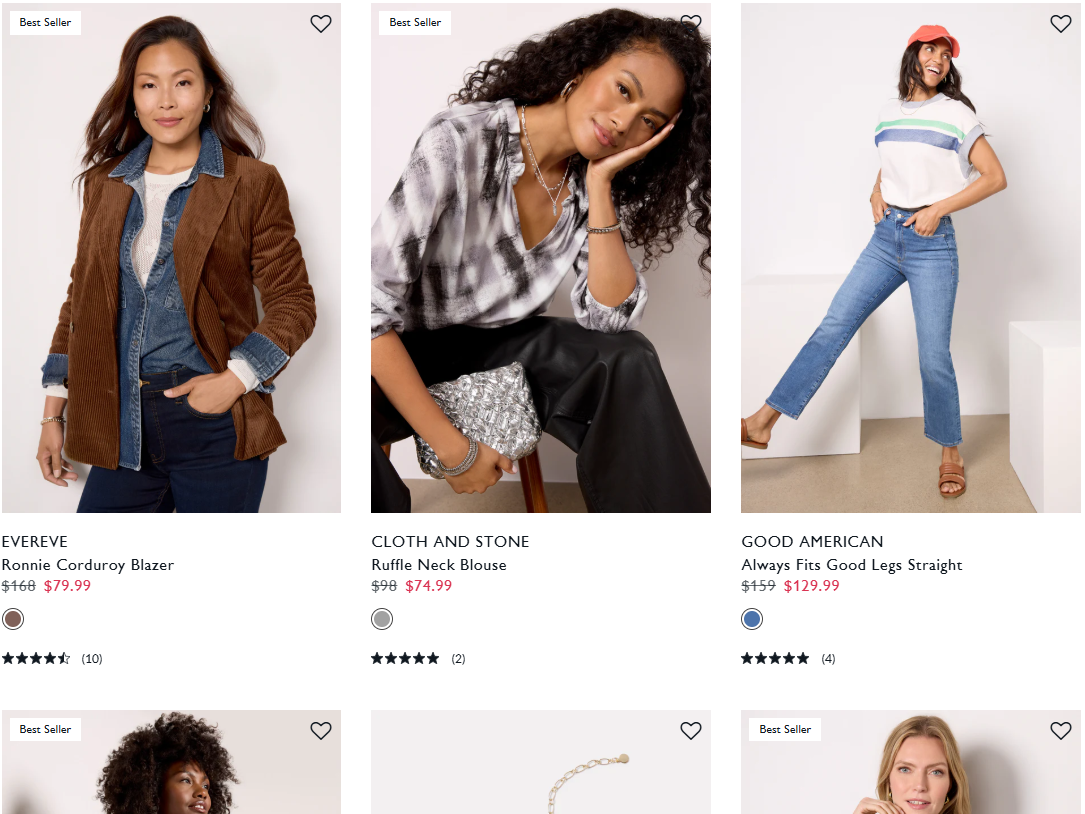Click the corduroy blazer model photo
Viewport: 1085px width, 814px height.
[171, 257]
